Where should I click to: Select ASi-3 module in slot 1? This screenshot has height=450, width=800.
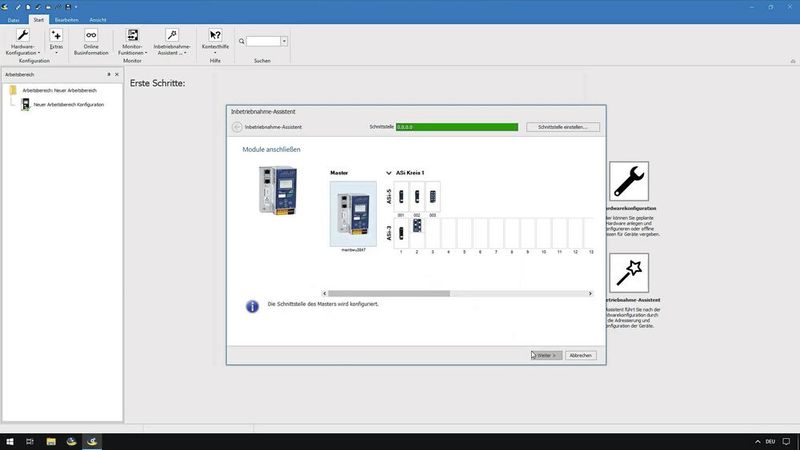(x=401, y=233)
